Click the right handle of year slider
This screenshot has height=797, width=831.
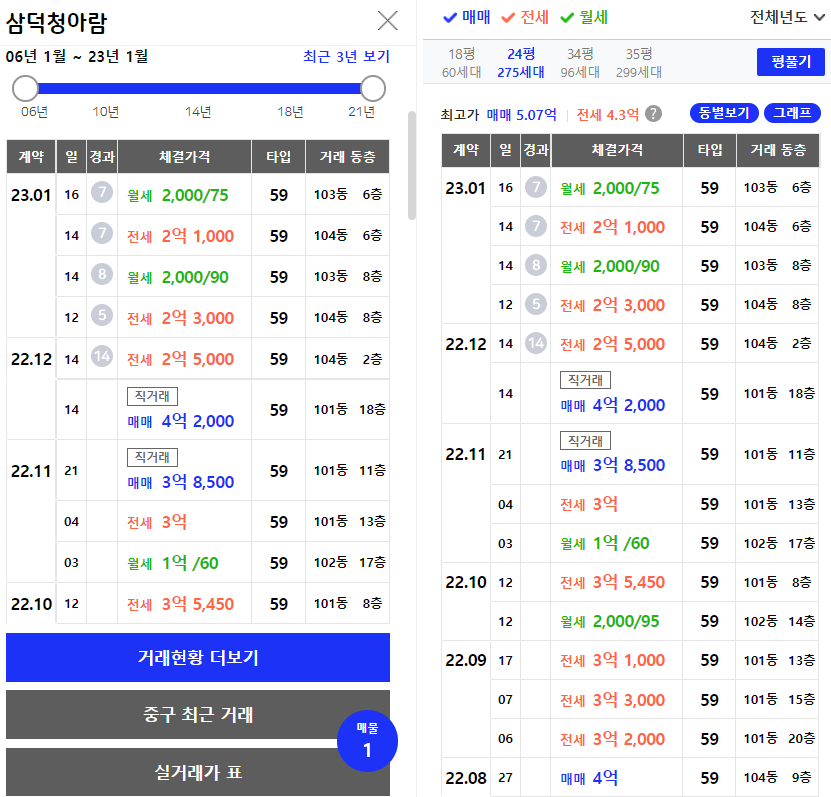coord(373,88)
